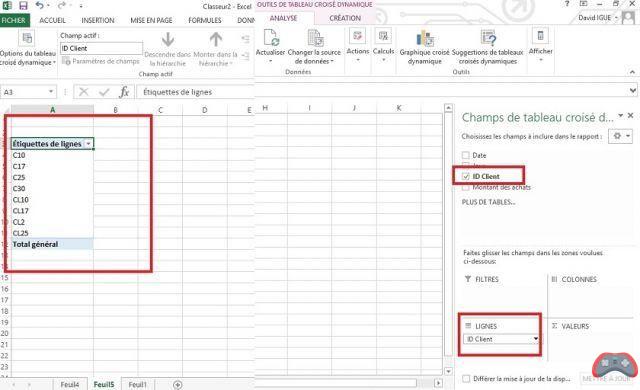Click the ribbon display options icon
The image size is (640, 390).
pos(584,4)
